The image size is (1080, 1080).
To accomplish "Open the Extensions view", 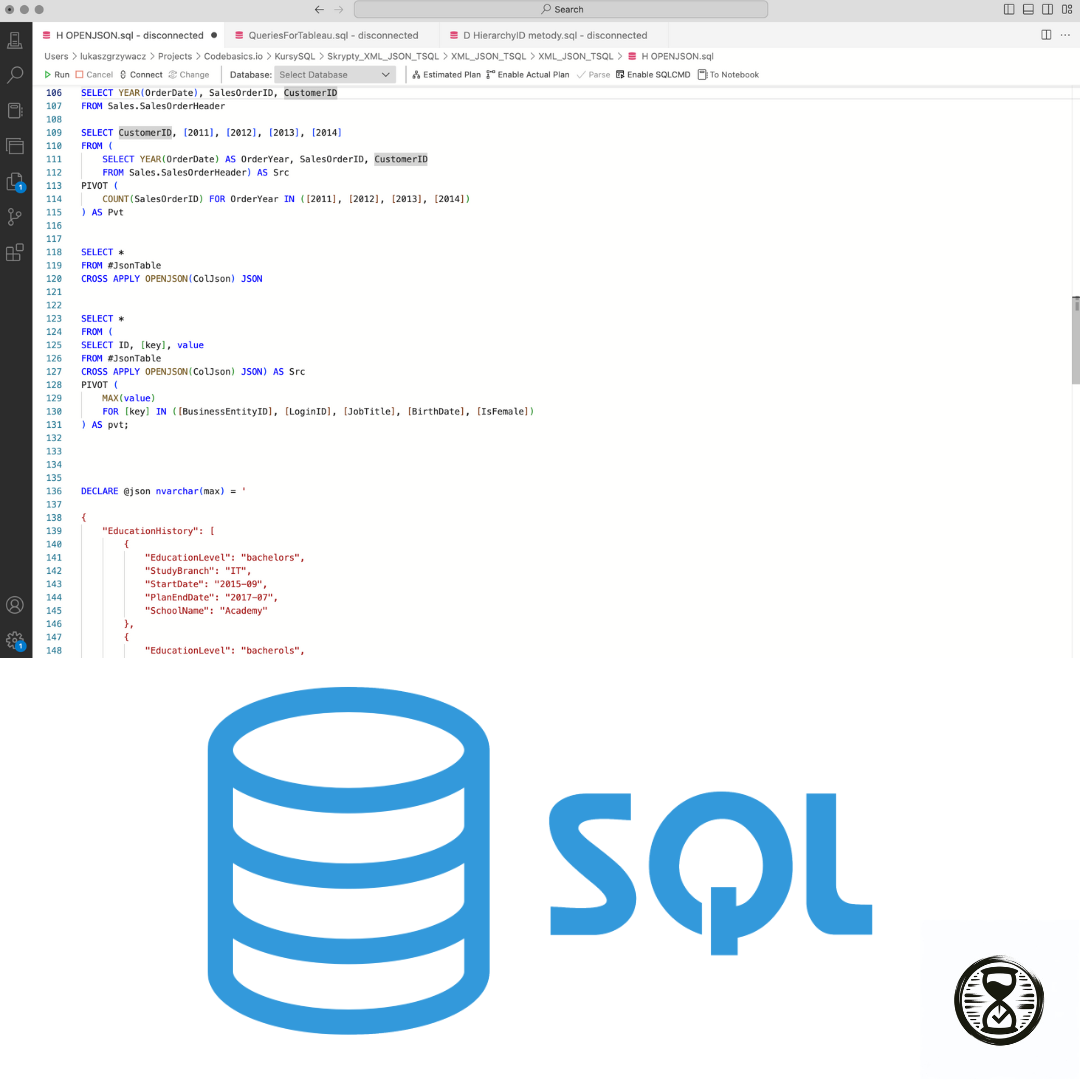I will [15, 253].
